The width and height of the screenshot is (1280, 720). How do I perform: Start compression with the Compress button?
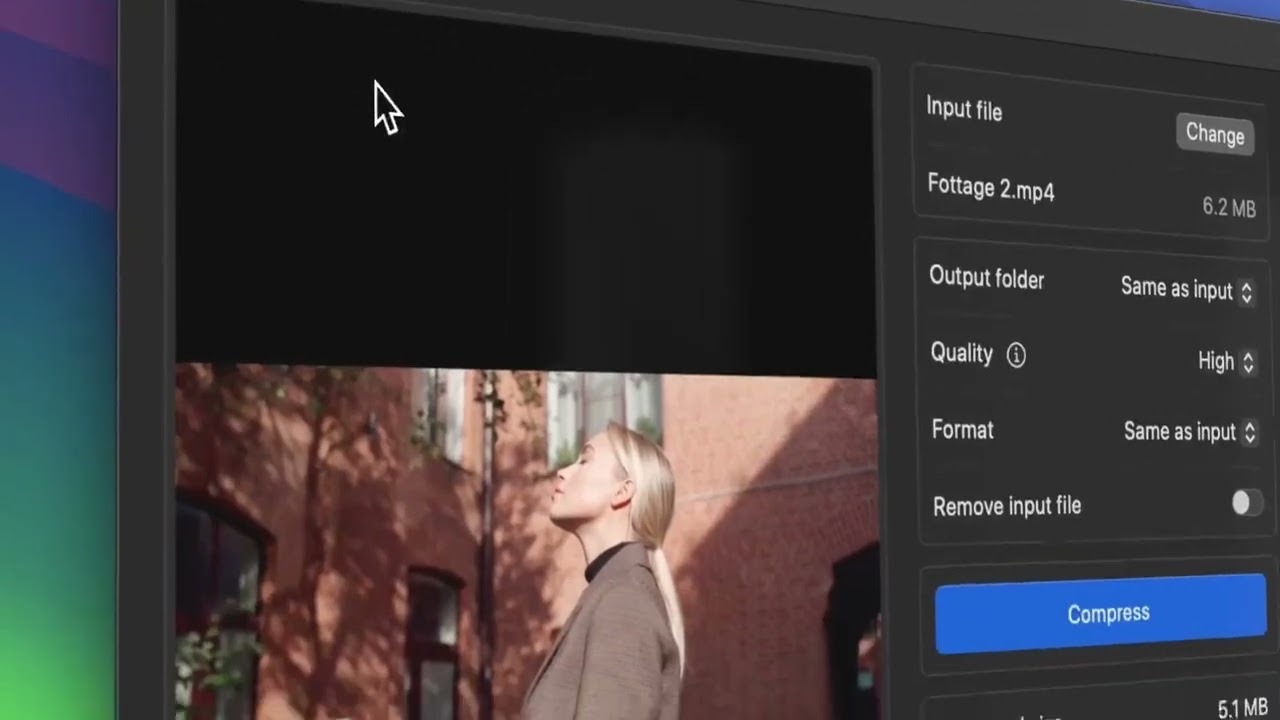coord(1100,613)
